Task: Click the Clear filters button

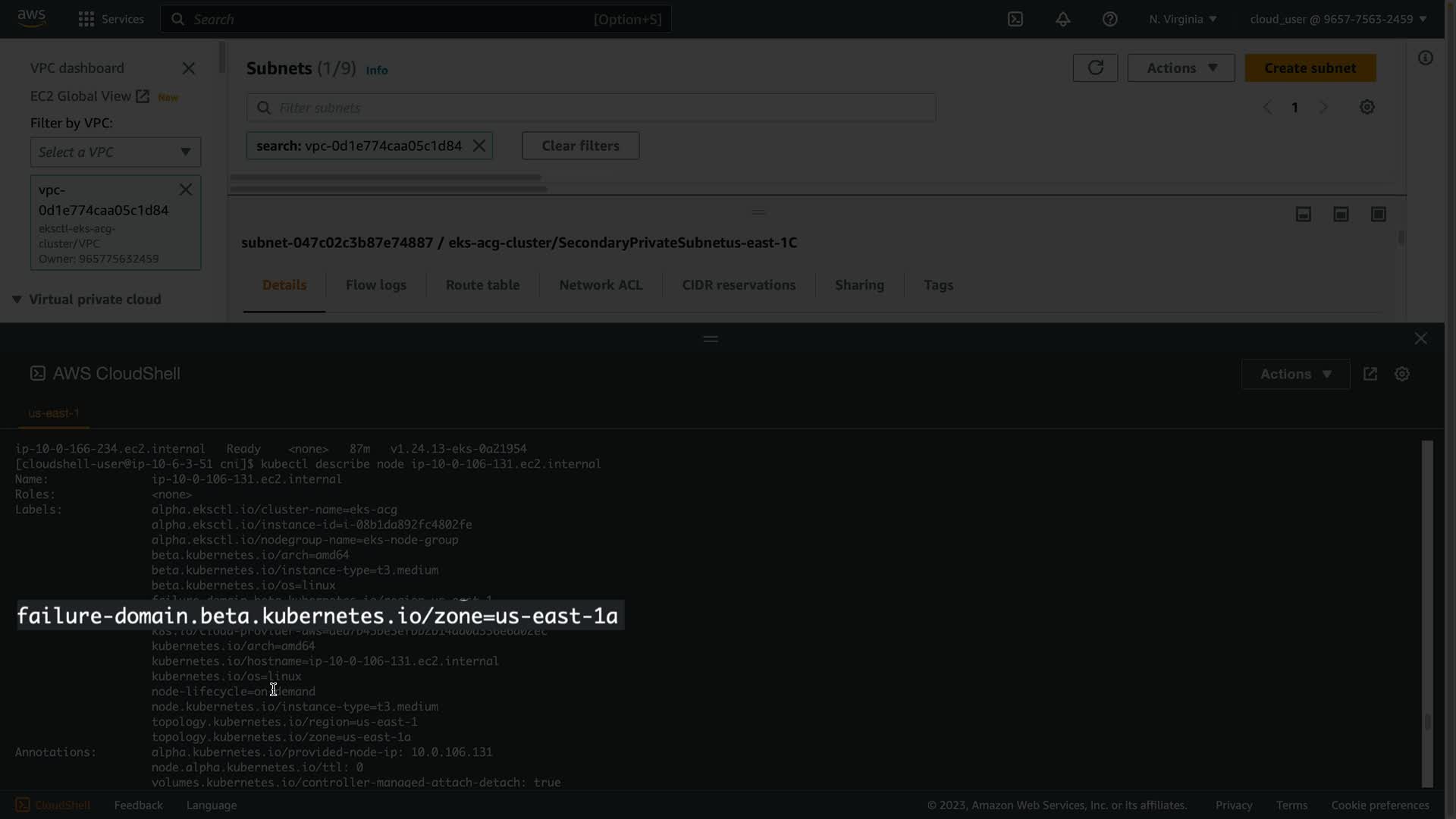Action: coord(580,146)
